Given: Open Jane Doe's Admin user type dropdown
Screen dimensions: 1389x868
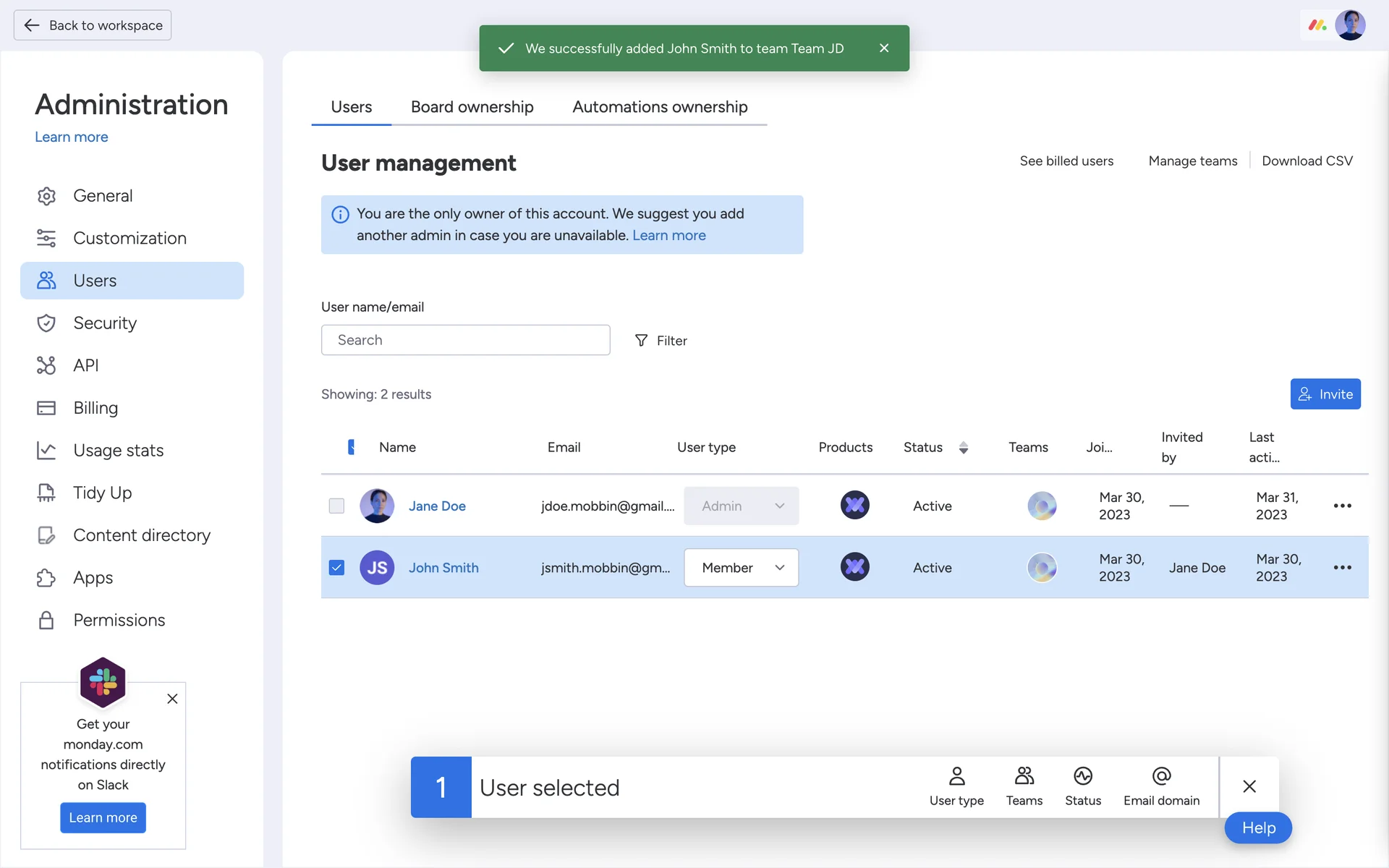Looking at the screenshot, I should 742,506.
